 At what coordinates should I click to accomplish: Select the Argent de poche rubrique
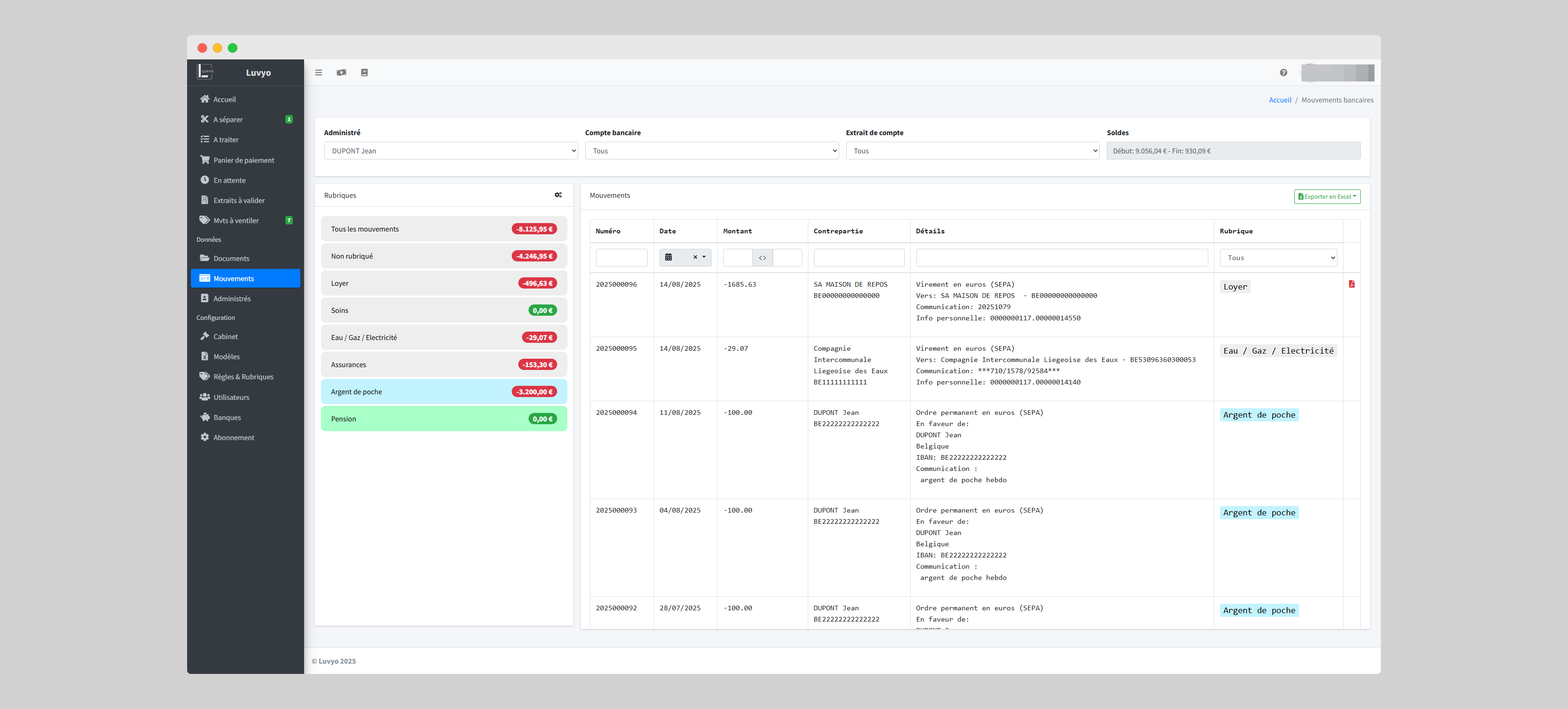click(x=443, y=392)
